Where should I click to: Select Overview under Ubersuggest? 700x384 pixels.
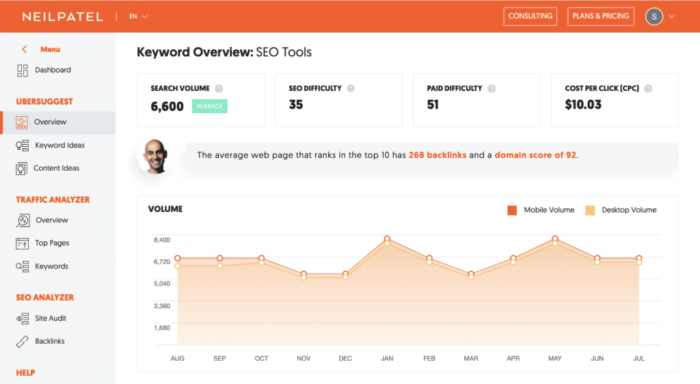[58, 122]
